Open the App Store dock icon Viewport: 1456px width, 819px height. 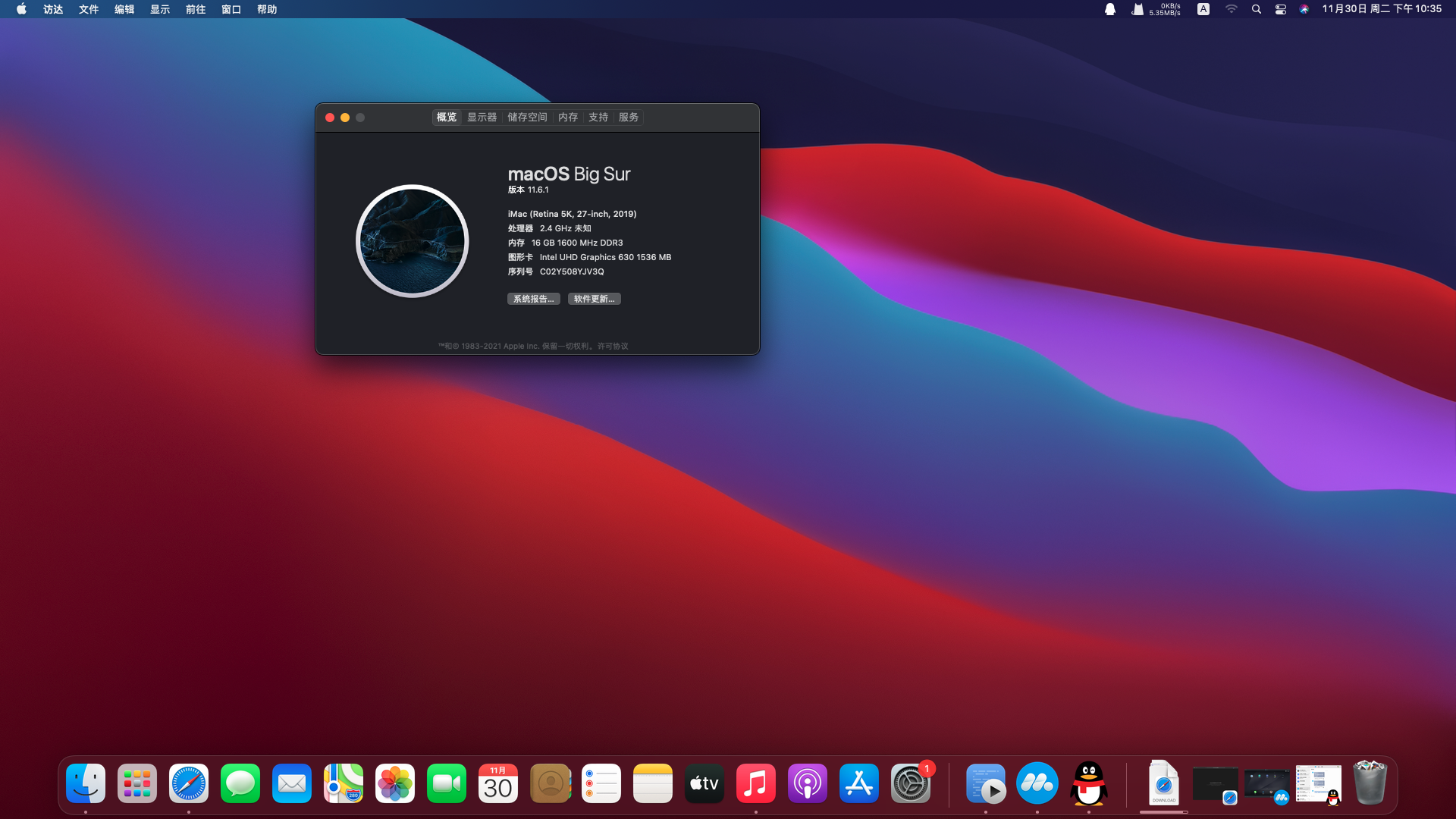859,783
